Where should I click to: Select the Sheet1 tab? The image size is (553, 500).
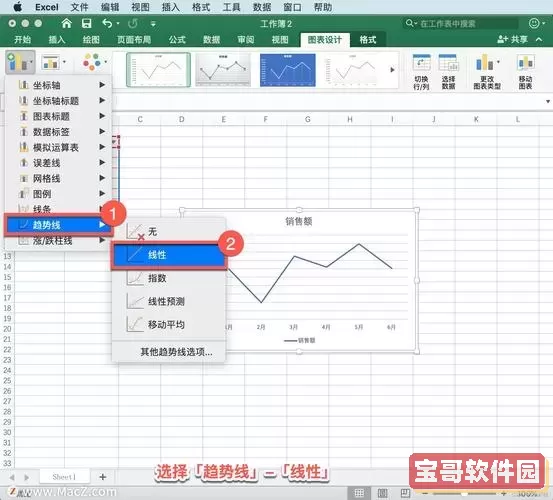click(x=64, y=477)
